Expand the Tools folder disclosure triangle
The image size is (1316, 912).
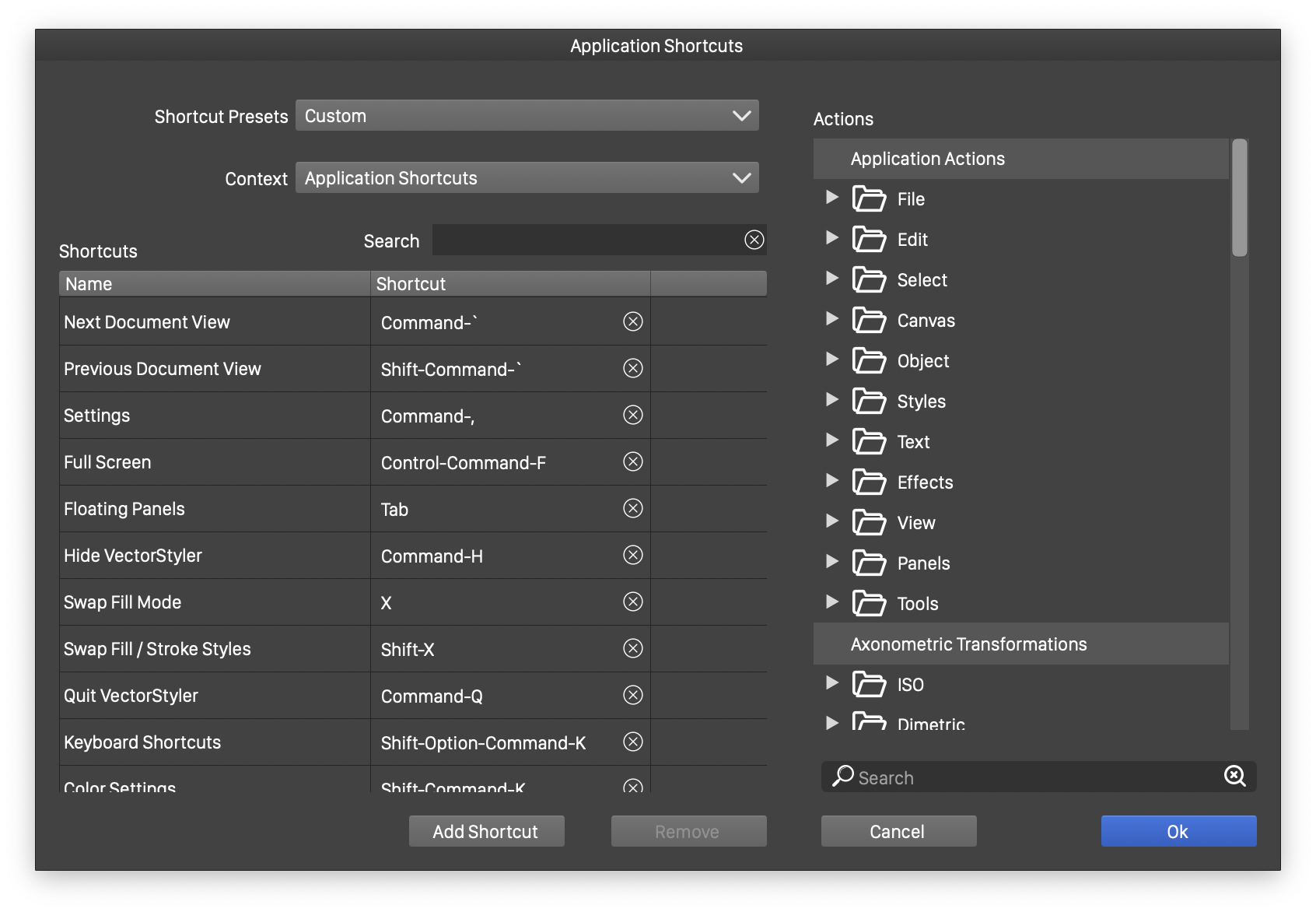[831, 602]
